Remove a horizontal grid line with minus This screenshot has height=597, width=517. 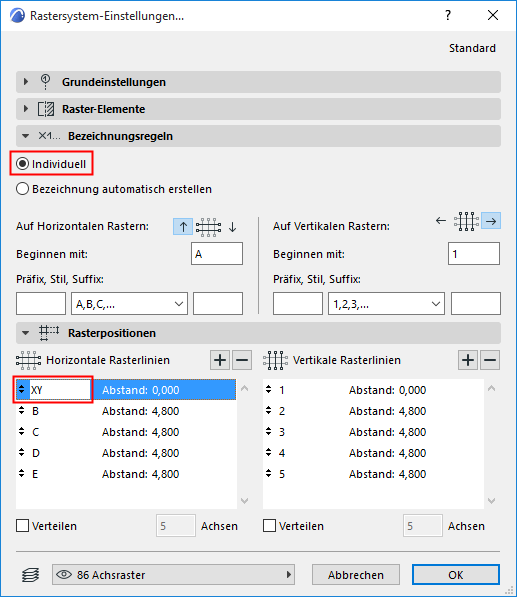pos(242,360)
